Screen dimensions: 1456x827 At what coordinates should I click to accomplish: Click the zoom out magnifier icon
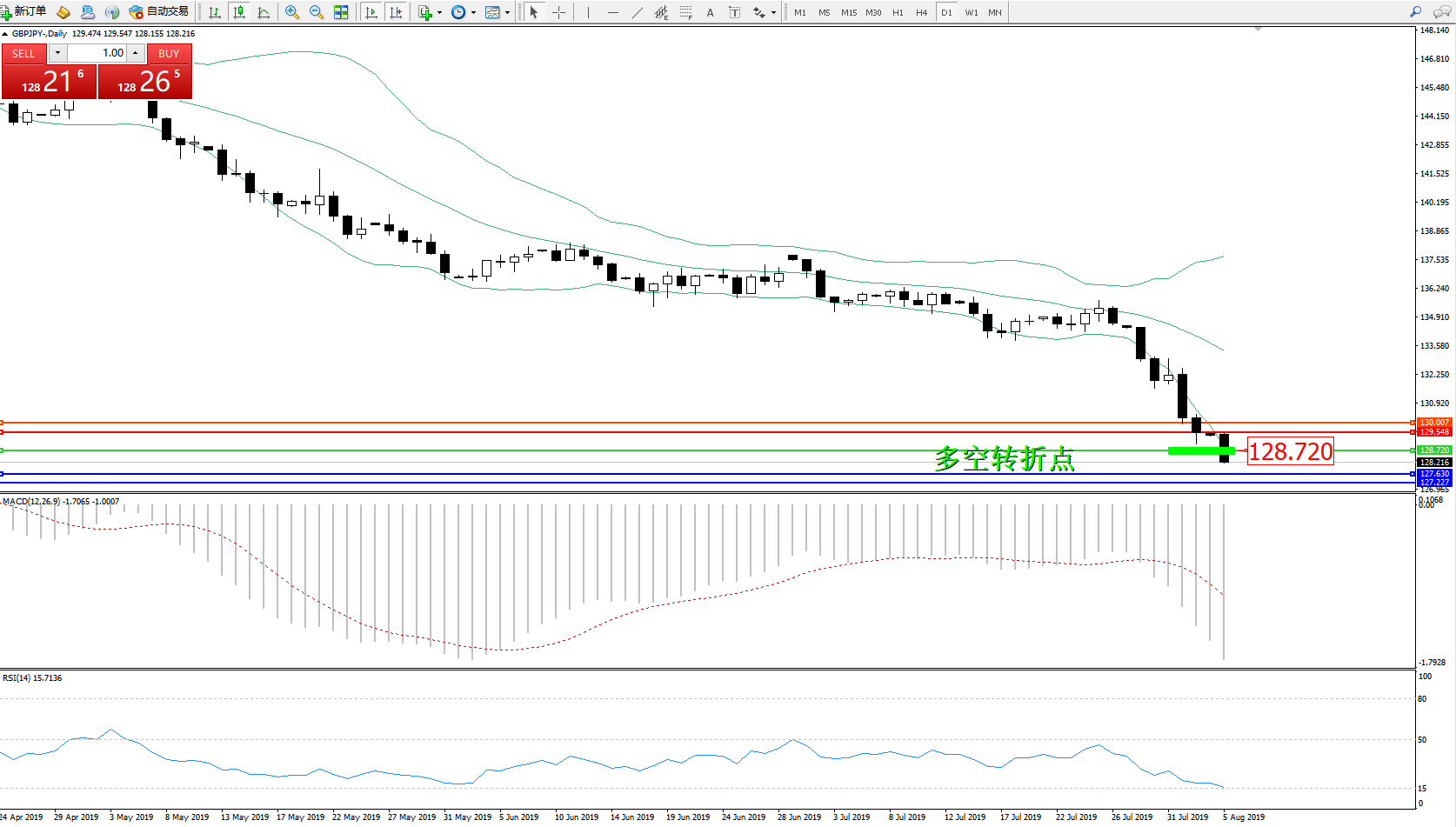[317, 12]
